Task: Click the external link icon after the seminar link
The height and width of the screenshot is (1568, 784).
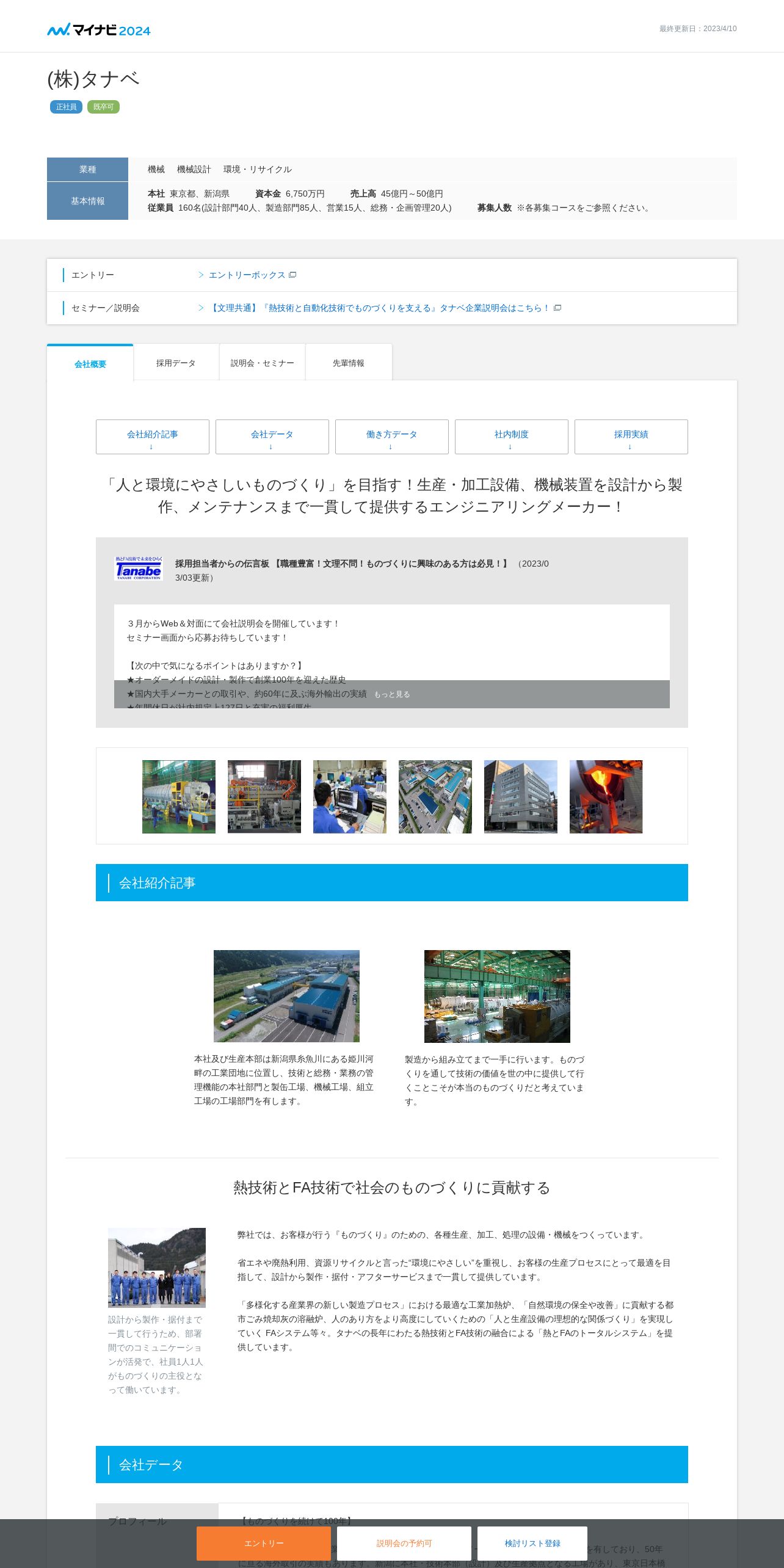Action: (557, 308)
